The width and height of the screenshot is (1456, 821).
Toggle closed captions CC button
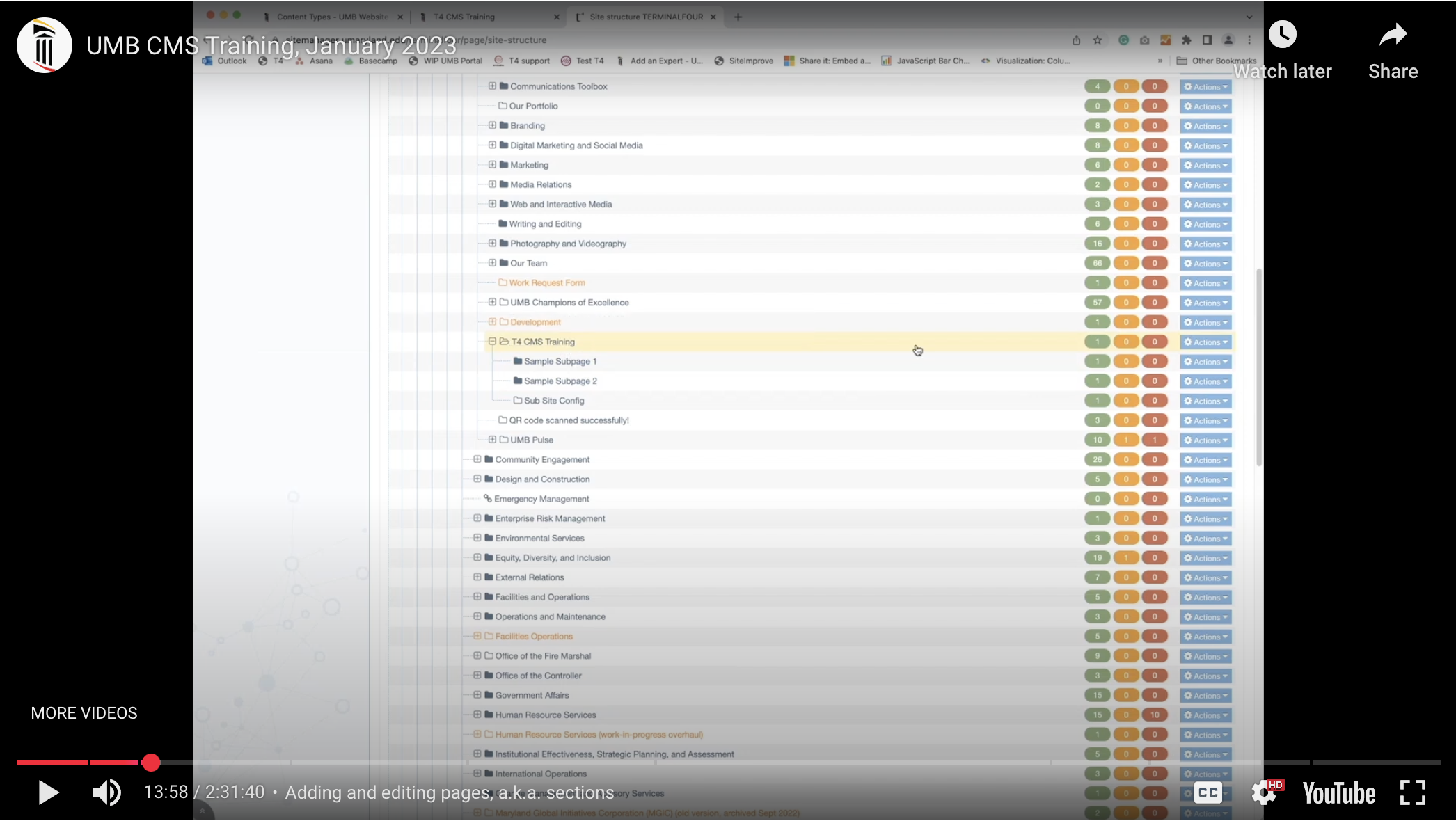tap(1208, 792)
